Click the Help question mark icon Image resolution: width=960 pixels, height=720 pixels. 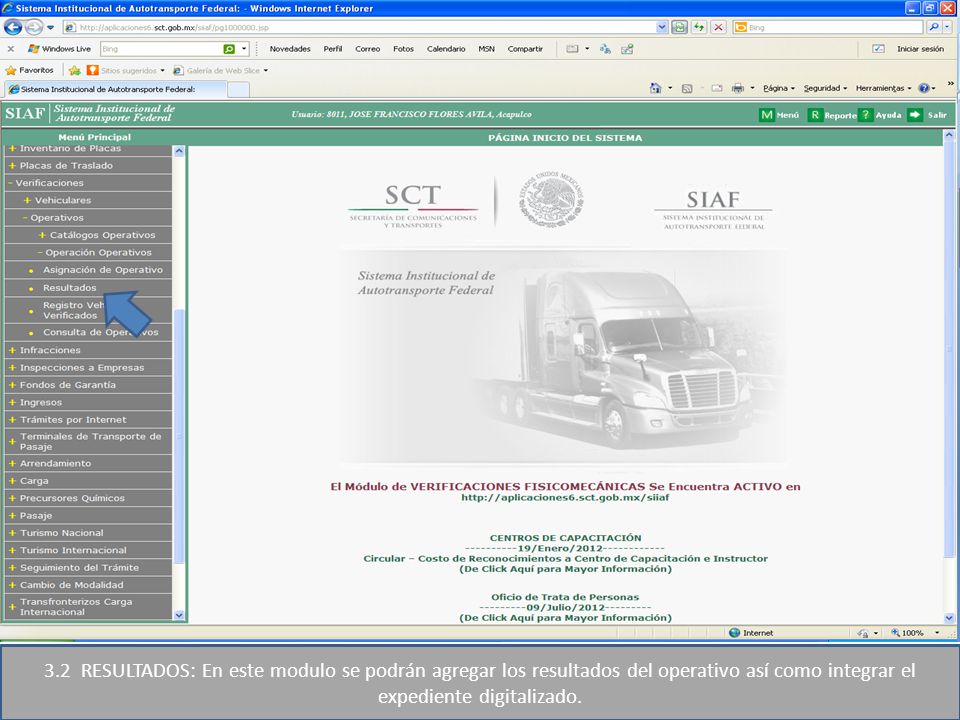coord(924,88)
